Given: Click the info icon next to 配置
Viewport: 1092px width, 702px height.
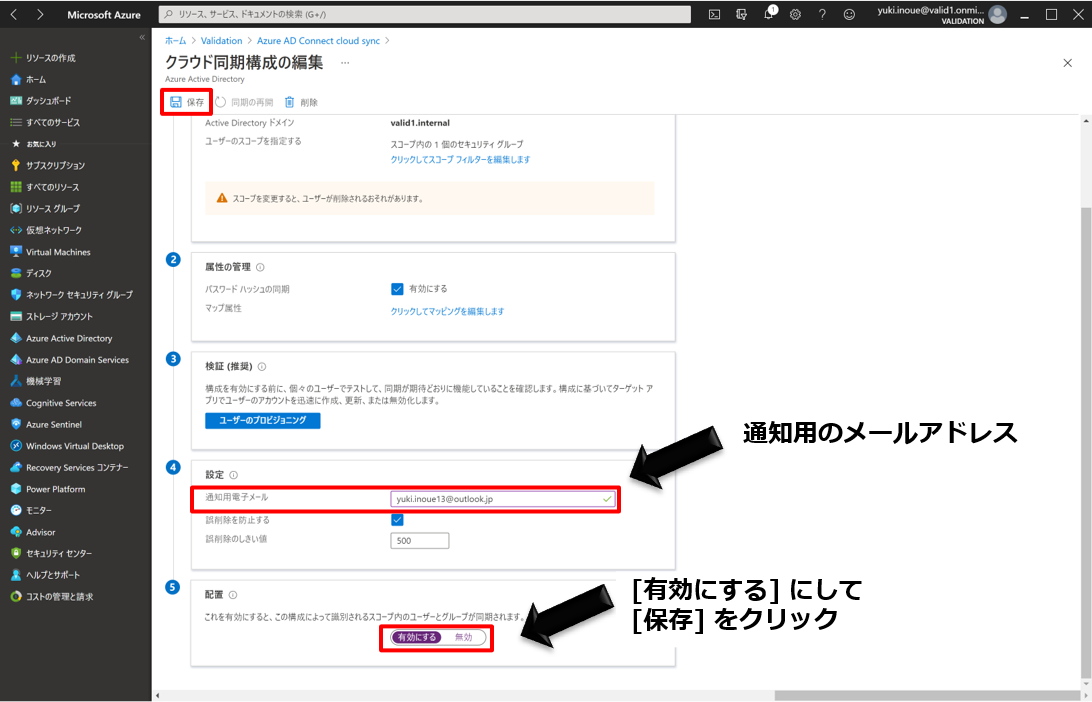Looking at the screenshot, I should (x=233, y=595).
